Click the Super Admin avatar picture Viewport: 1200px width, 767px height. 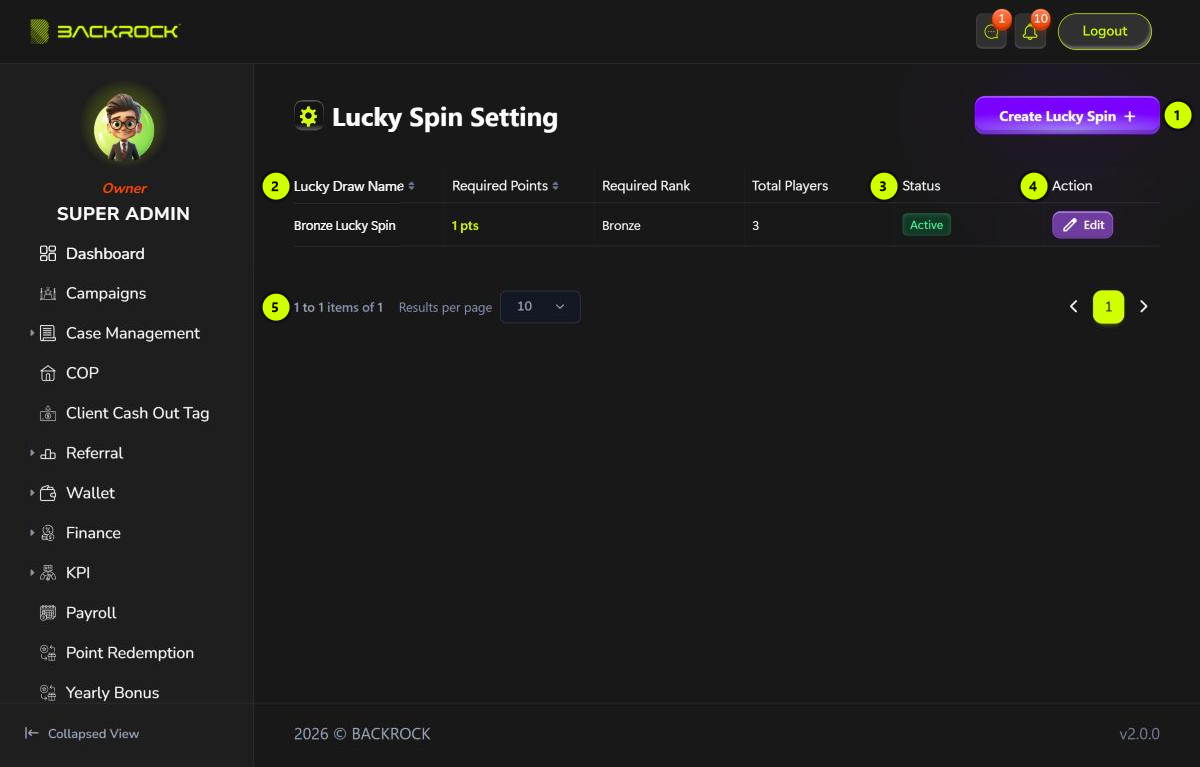click(124, 127)
